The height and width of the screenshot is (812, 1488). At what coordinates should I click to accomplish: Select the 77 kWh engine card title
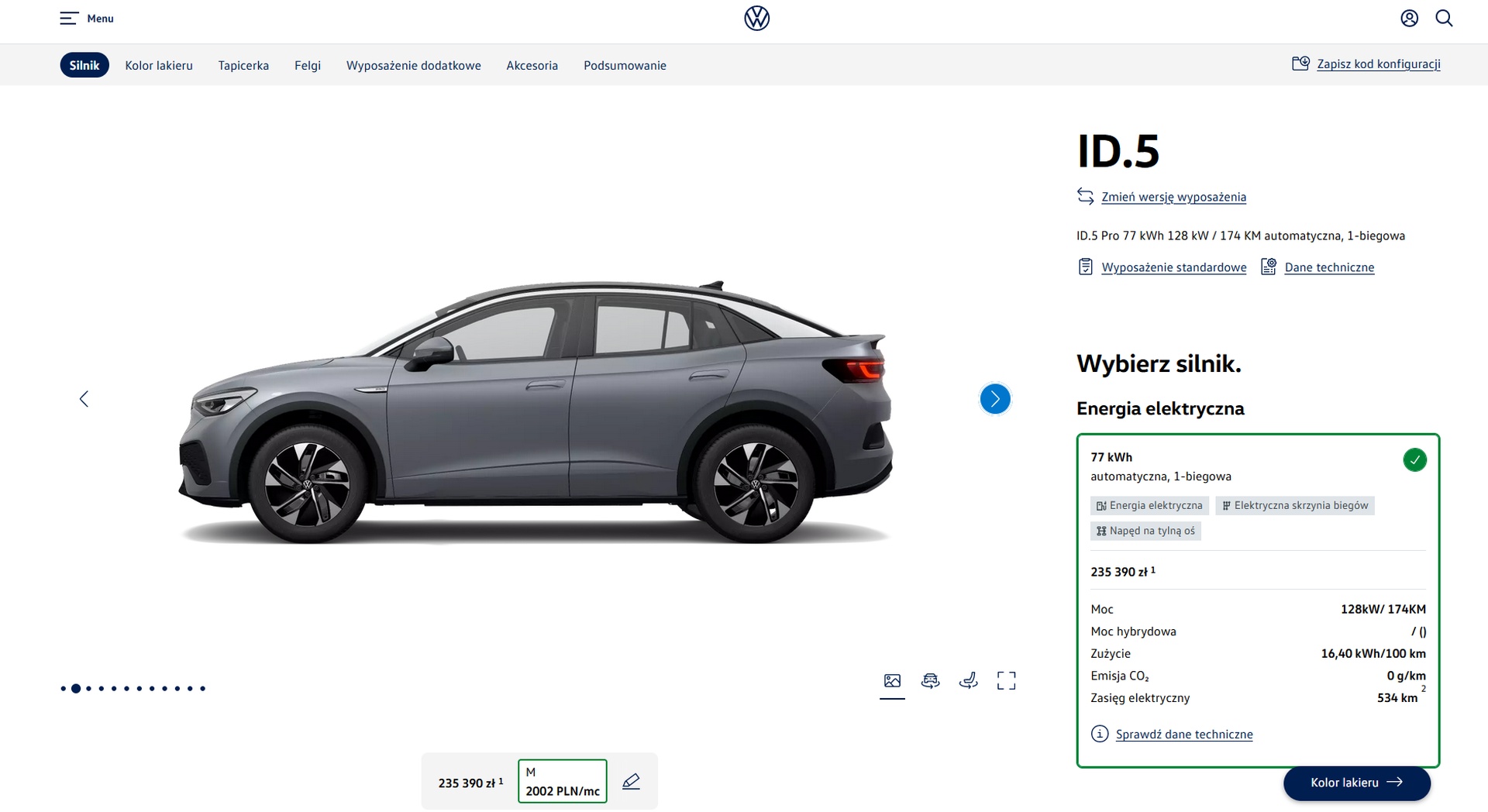pyautogui.click(x=1111, y=457)
